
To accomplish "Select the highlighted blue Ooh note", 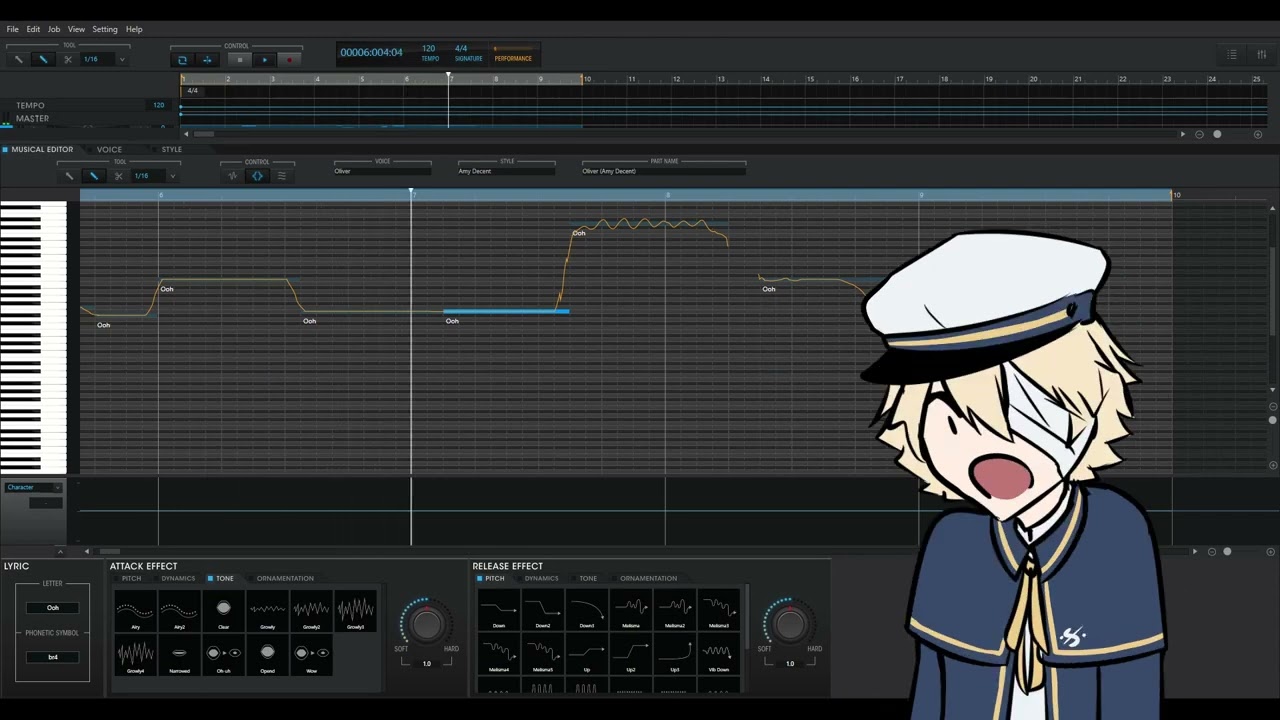I will (506, 312).
